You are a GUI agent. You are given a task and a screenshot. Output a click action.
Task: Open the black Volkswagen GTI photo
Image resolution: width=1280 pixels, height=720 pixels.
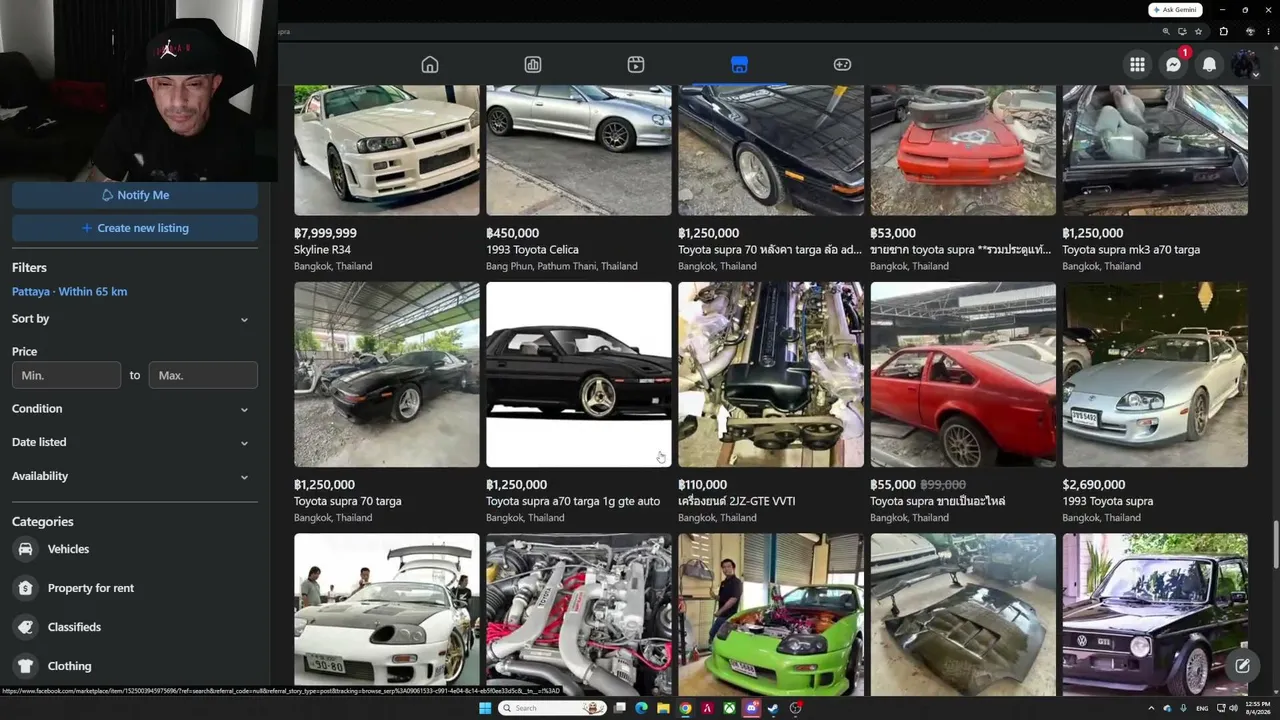pyautogui.click(x=1155, y=615)
